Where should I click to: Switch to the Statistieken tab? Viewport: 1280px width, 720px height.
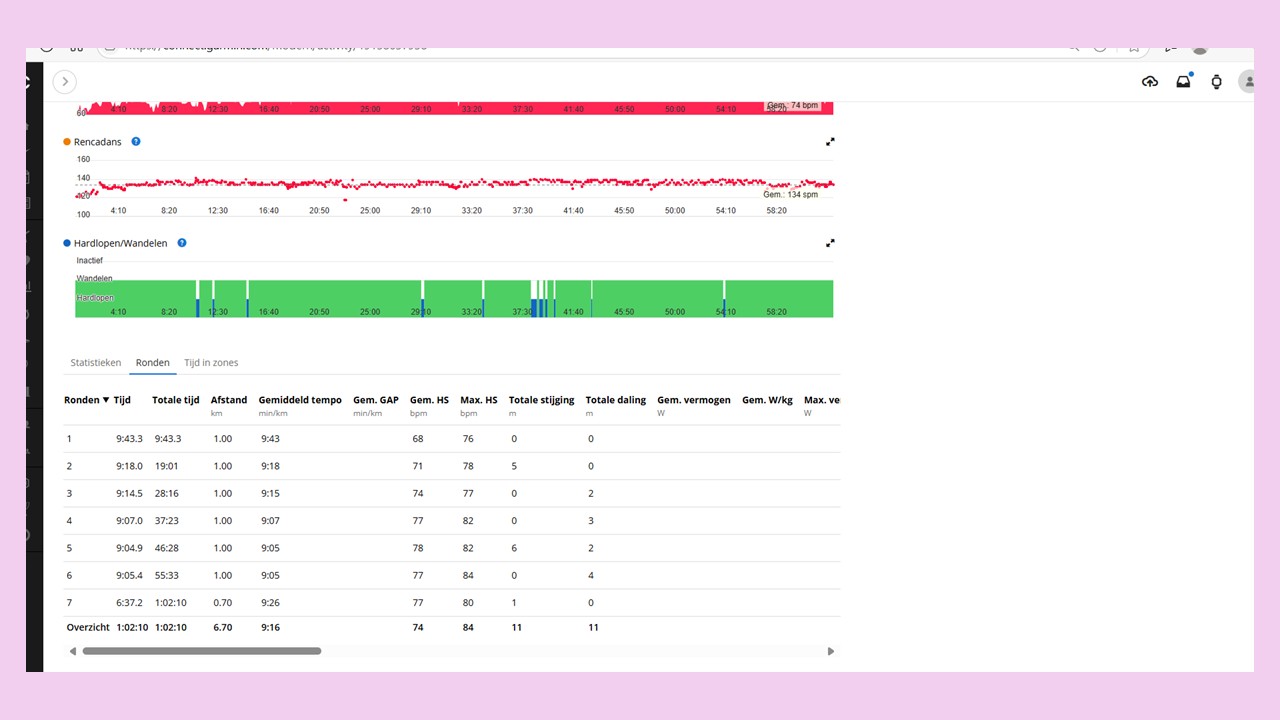coord(96,363)
